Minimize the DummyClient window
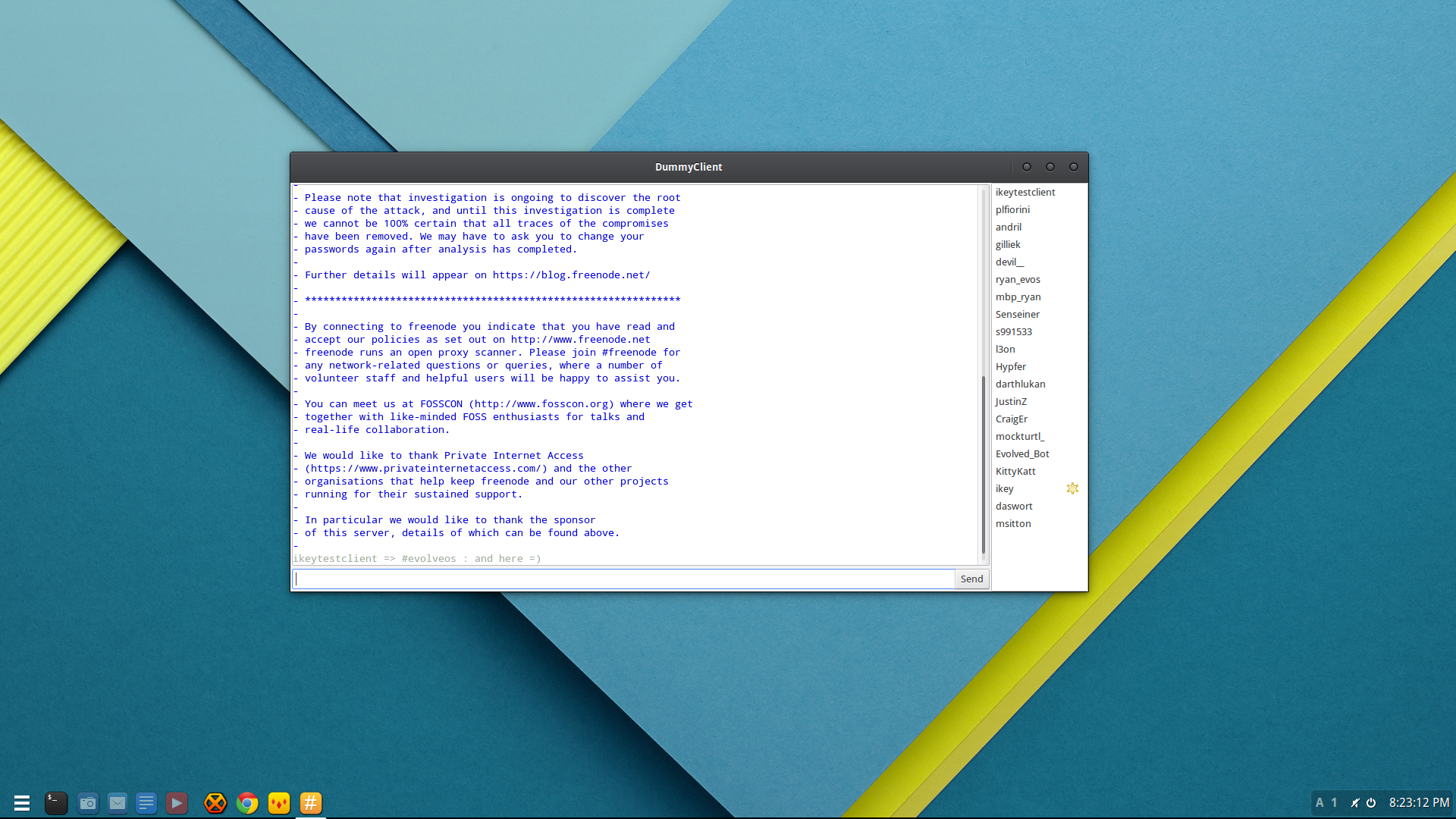This screenshot has width=1456, height=819. (1027, 167)
